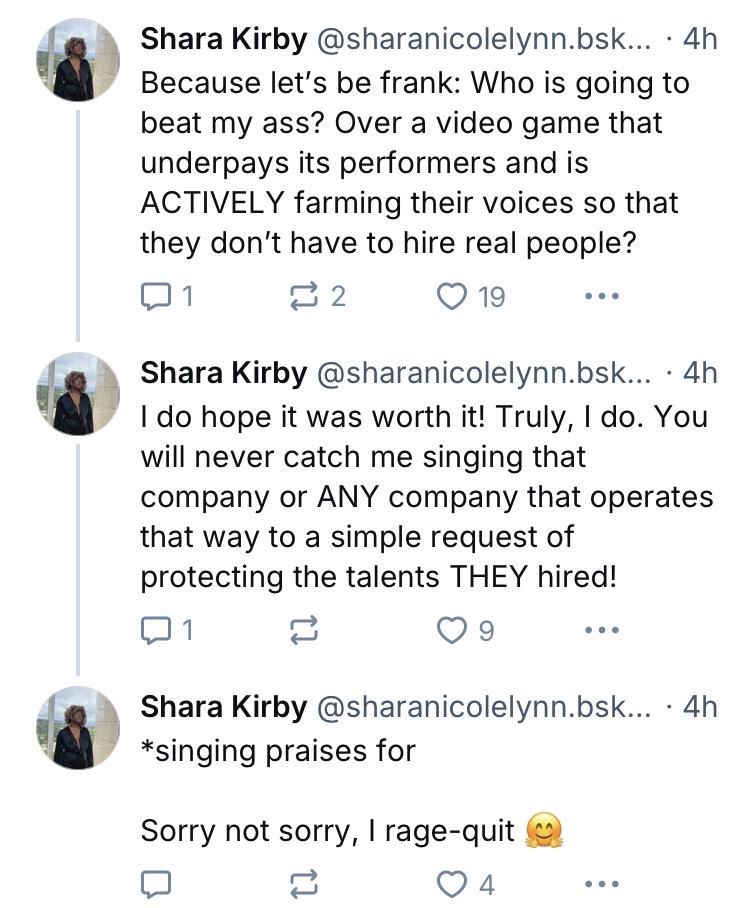Visit Shara Kirby profile from first post name
Viewport: 750px width, 908px height.
coord(224,40)
